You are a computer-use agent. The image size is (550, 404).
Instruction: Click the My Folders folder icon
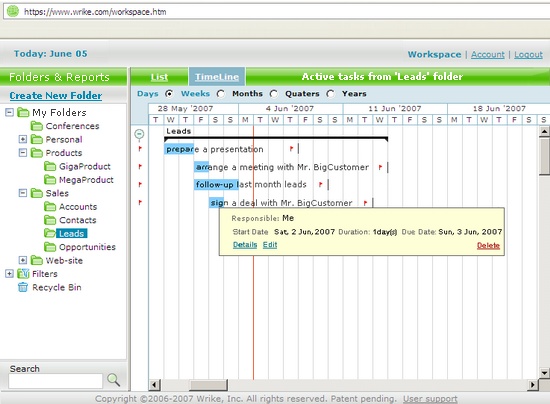pos(23,113)
